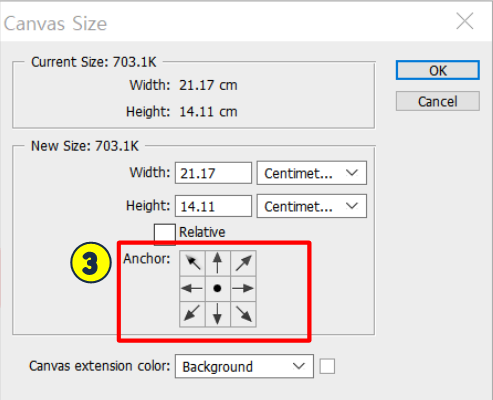493x400 pixels.
Task: Focus the New Size Height field
Action: (x=213, y=206)
